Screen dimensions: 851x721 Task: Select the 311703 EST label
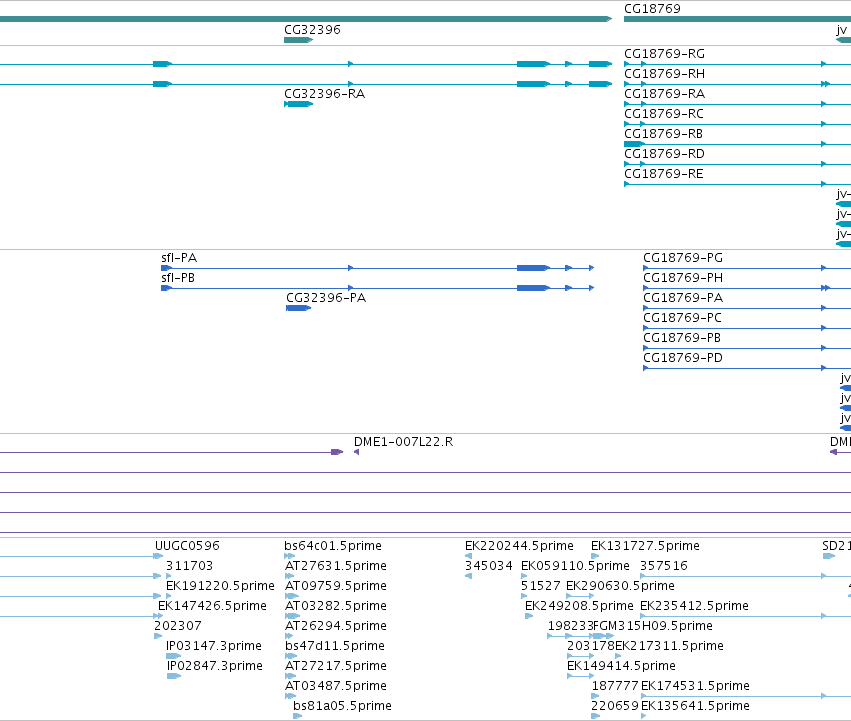[189, 566]
